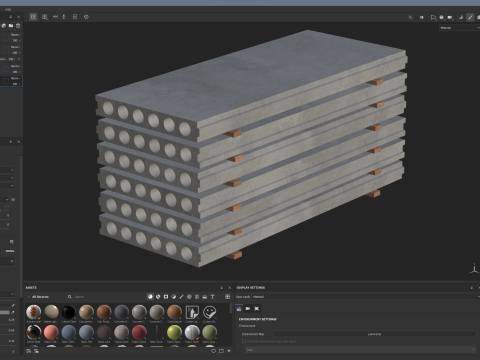Click the crossed icon at left of top-right toolbar
480x360 pixels.
click(x=410, y=17)
